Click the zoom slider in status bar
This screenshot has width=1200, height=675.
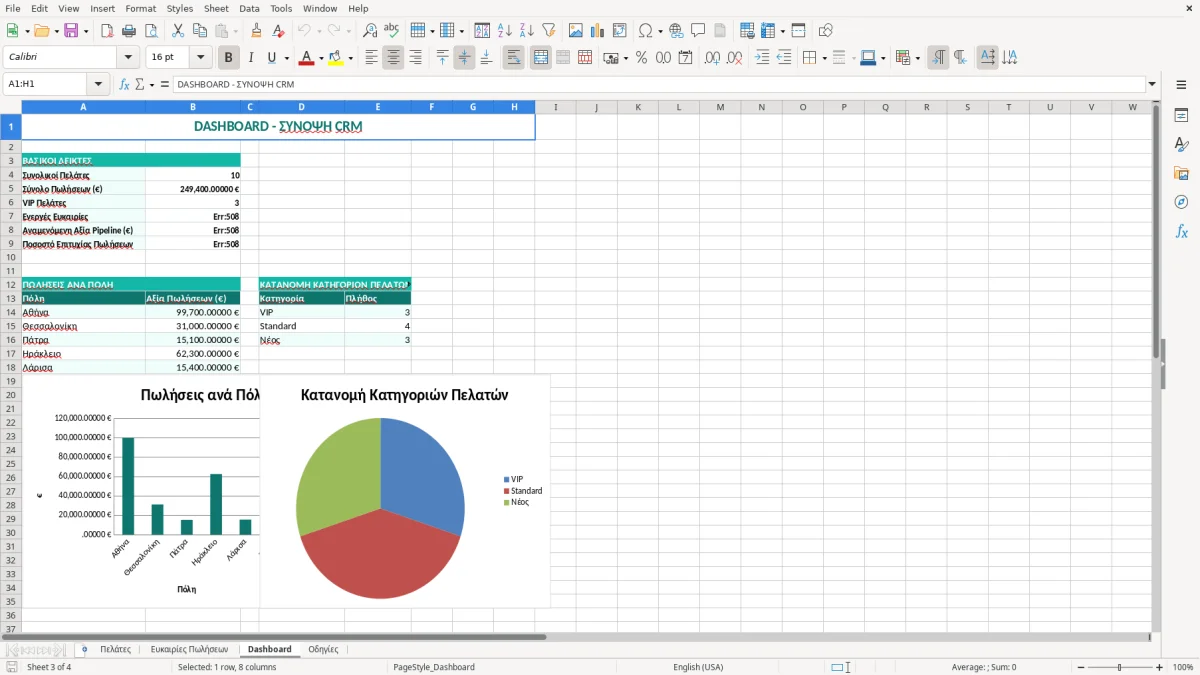pyautogui.click(x=1119, y=667)
